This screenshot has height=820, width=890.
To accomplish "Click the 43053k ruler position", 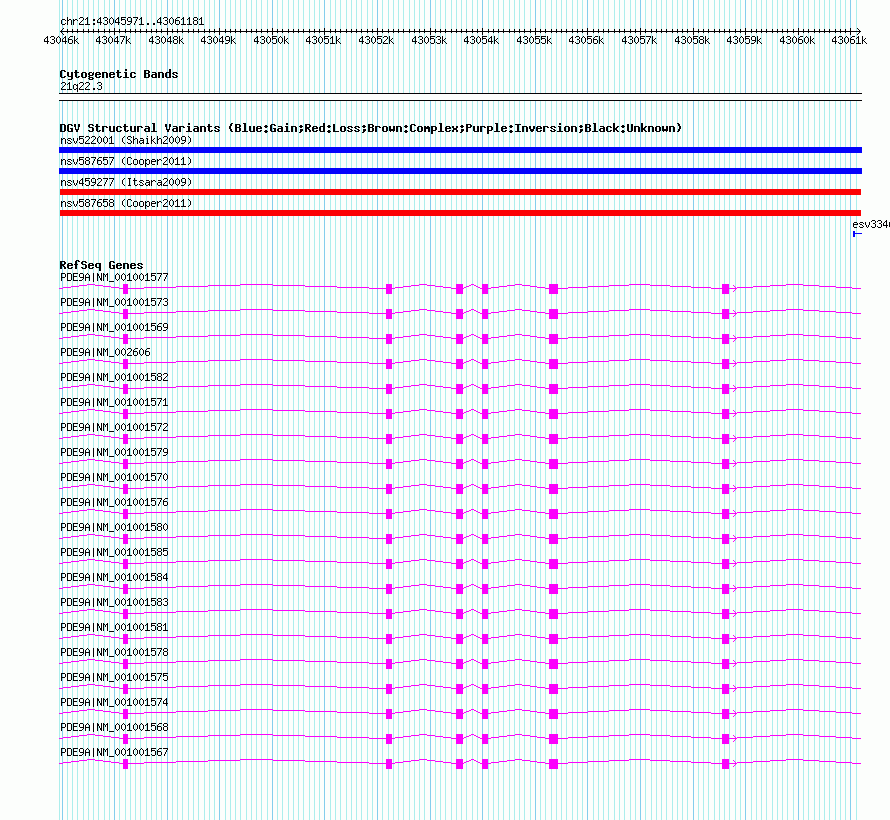I will pyautogui.click(x=429, y=40).
